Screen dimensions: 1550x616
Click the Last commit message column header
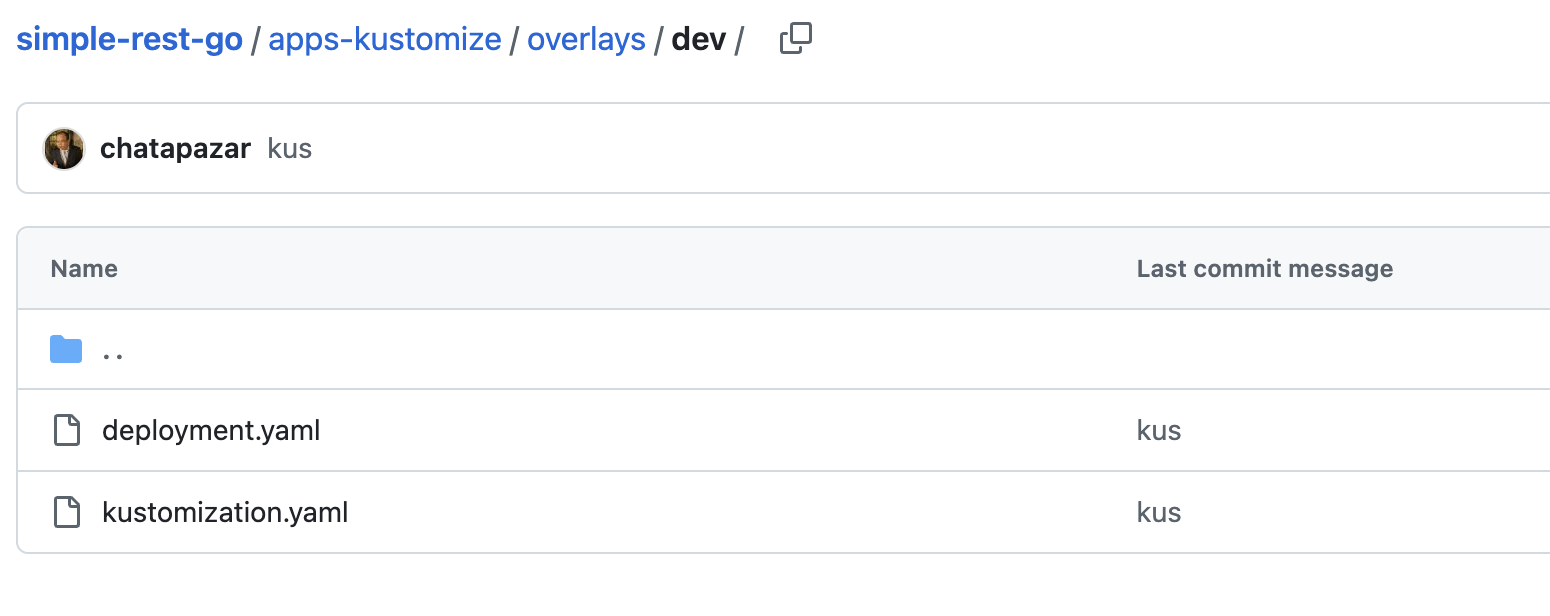click(1265, 269)
